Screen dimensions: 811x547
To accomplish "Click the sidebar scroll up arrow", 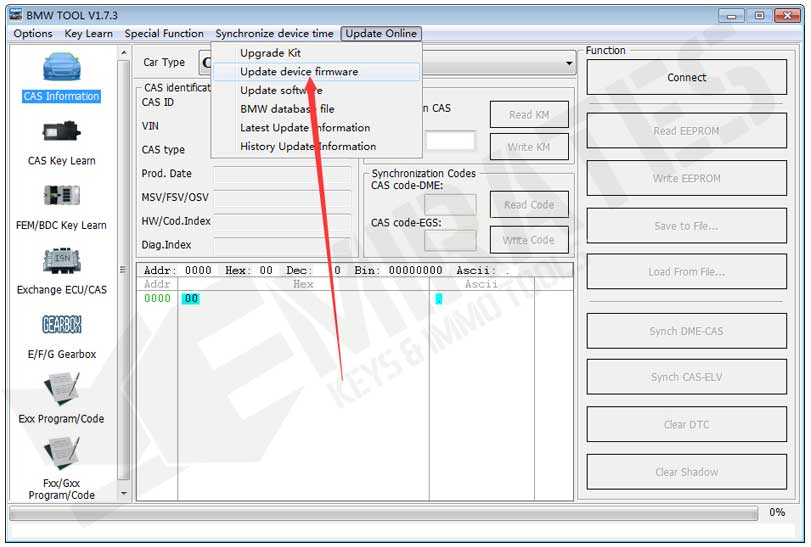I will pos(123,53).
